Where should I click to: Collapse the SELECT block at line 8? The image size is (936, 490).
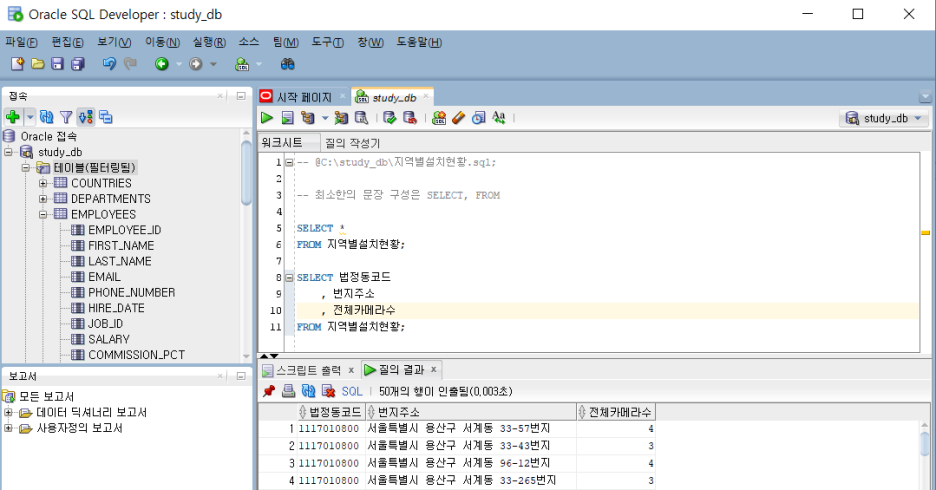click(289, 278)
